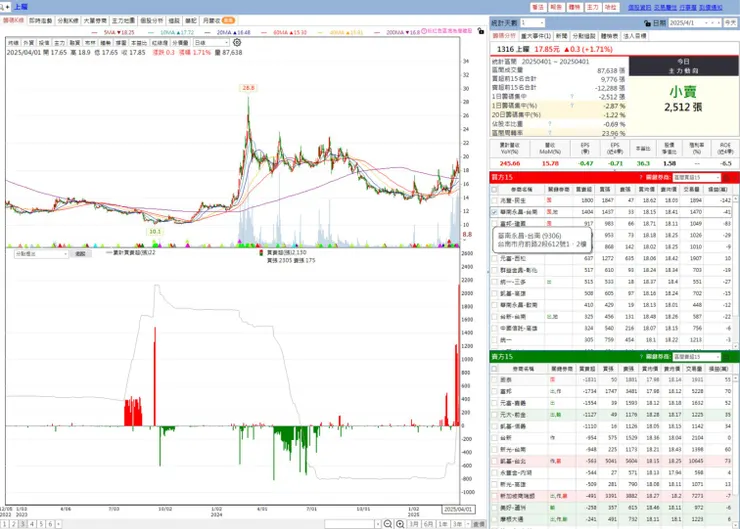Click the search magnifier icon at top-left
This screenshot has height=529, width=740.
(x=2, y=7)
